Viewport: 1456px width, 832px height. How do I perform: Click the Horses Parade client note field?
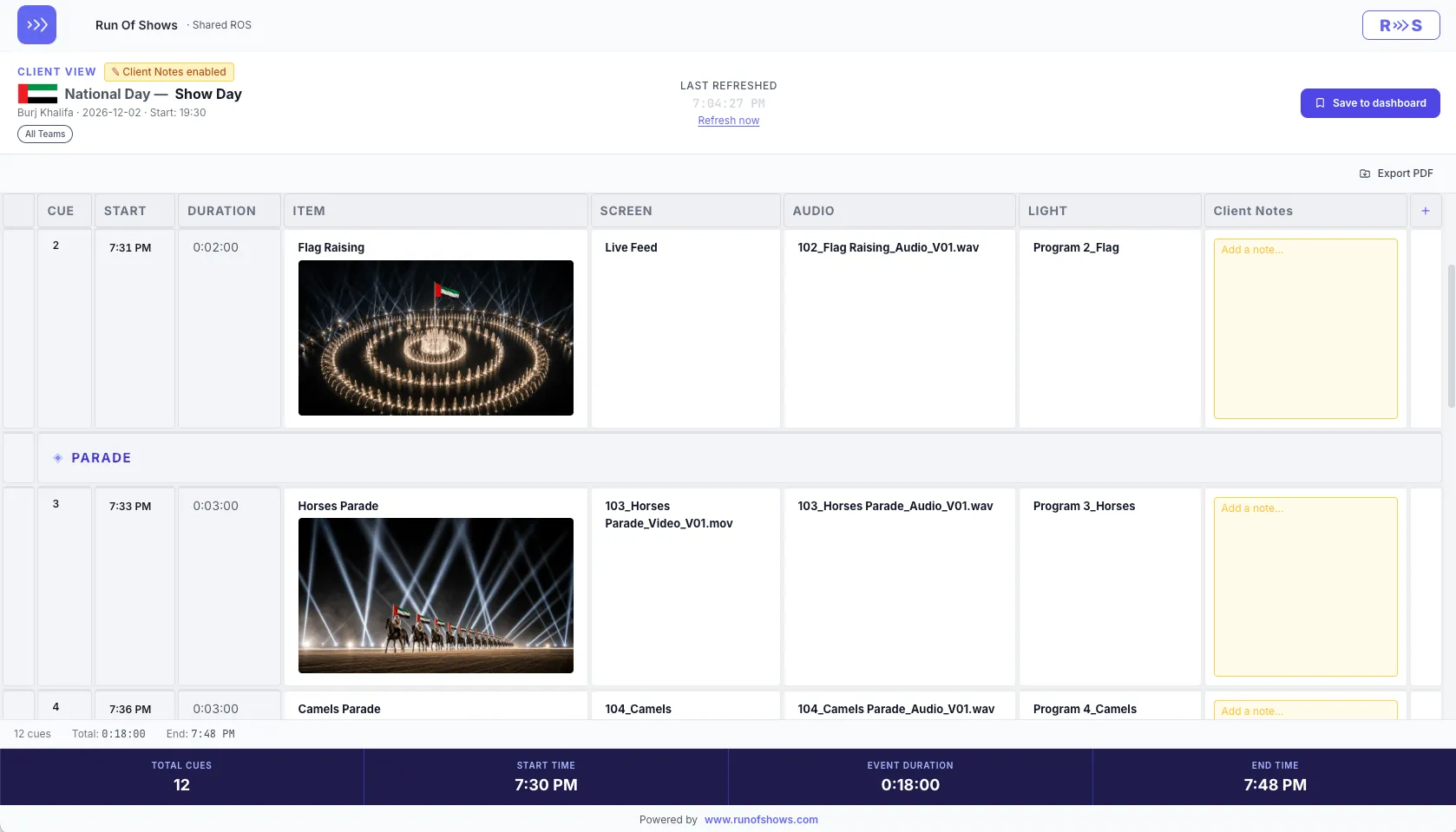[1305, 586]
